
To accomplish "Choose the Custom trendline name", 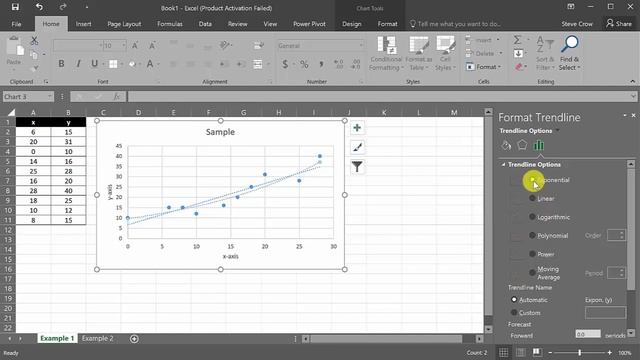I will tap(514, 313).
